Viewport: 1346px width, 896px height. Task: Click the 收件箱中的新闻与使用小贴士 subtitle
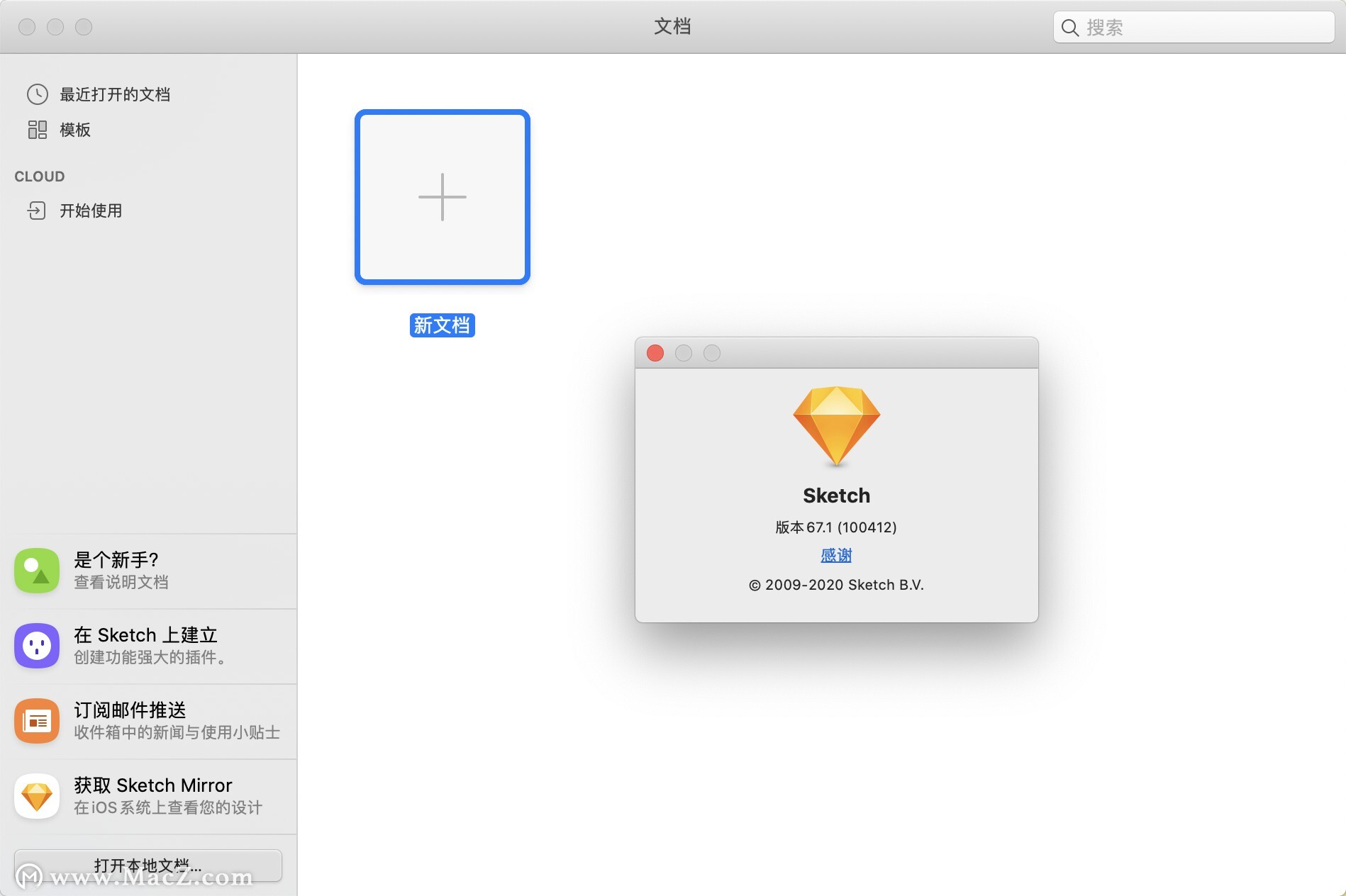[x=177, y=732]
